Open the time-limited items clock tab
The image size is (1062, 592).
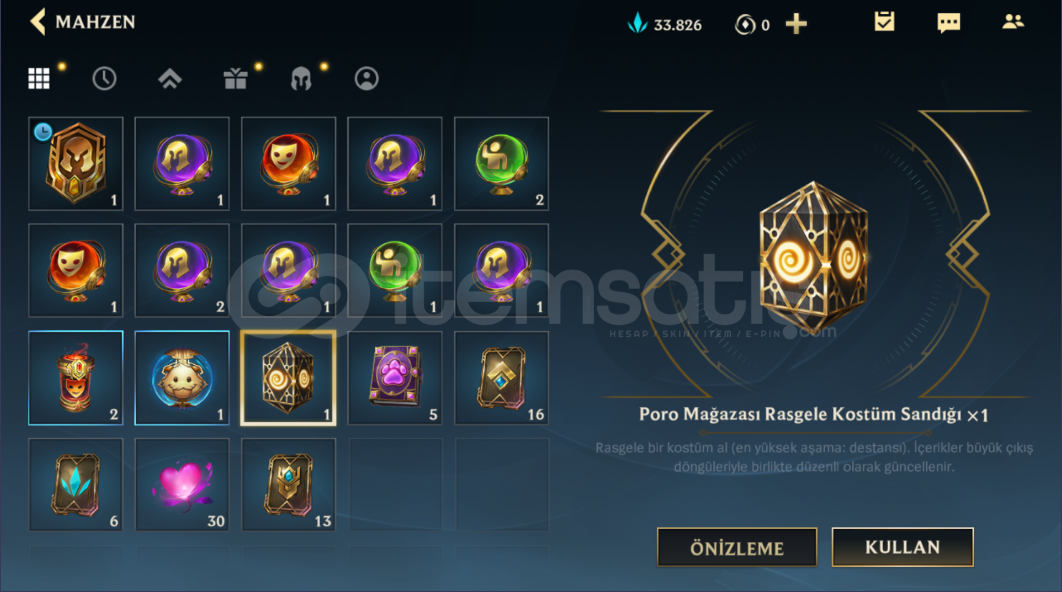click(104, 79)
